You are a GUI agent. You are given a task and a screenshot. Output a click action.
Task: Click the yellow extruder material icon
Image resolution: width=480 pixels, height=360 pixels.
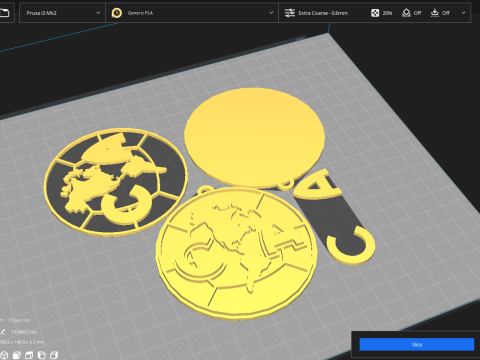[117, 13]
